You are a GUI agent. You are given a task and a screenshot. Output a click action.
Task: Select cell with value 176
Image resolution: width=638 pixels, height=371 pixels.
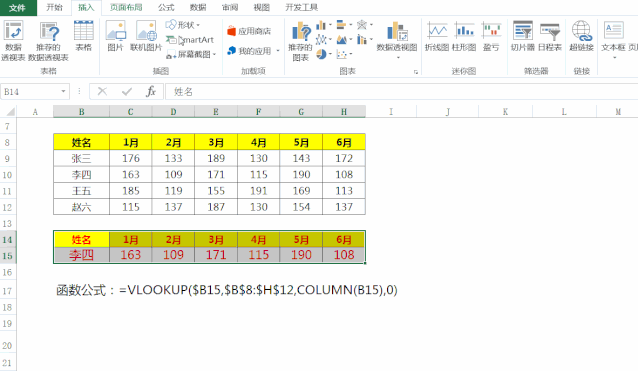point(131,158)
